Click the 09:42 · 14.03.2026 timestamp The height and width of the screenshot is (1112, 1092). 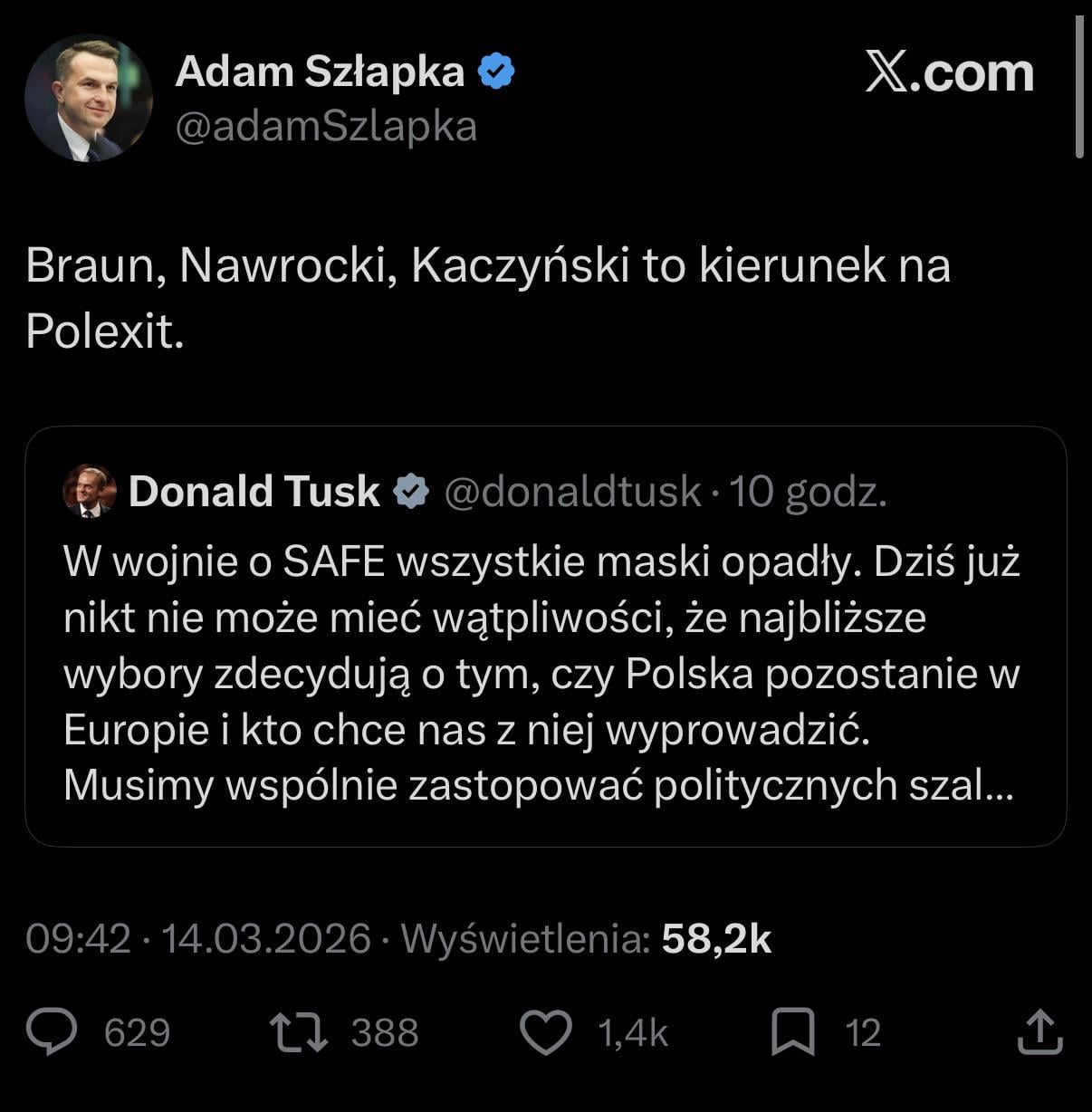[198, 939]
